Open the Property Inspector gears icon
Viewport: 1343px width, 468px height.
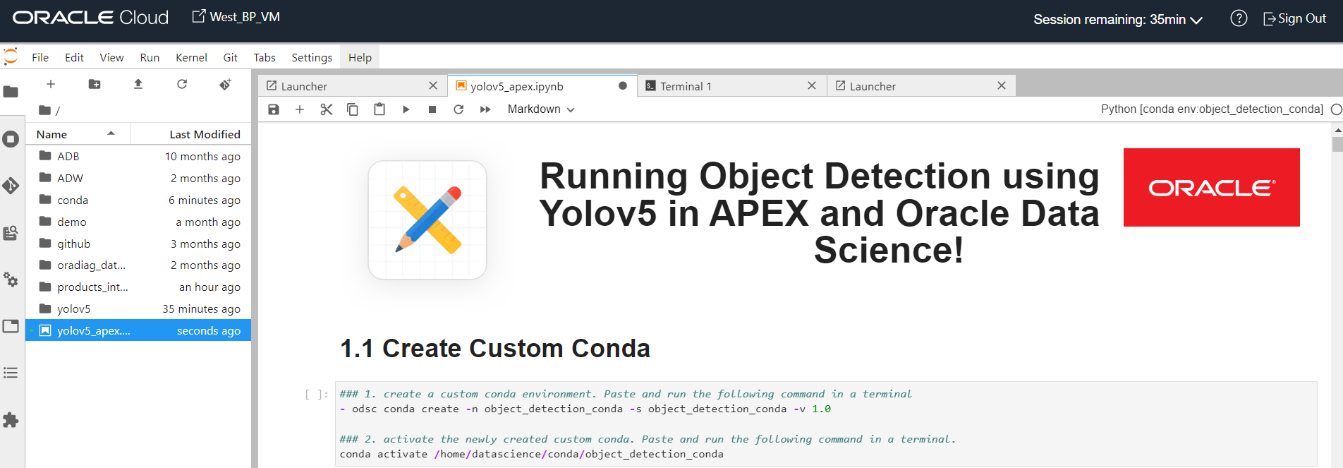coord(11,279)
